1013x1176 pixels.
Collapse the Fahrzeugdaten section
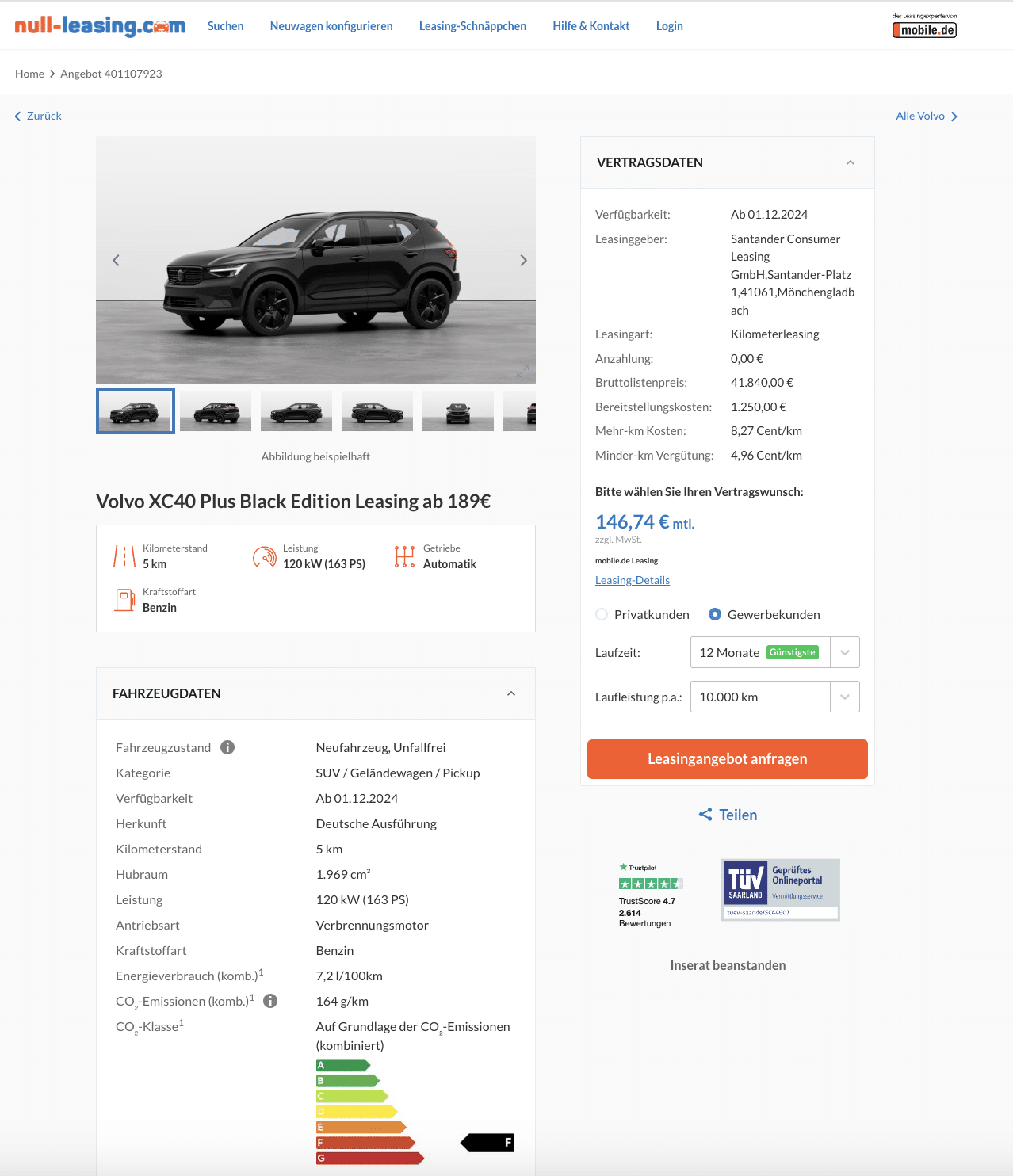[x=511, y=693]
